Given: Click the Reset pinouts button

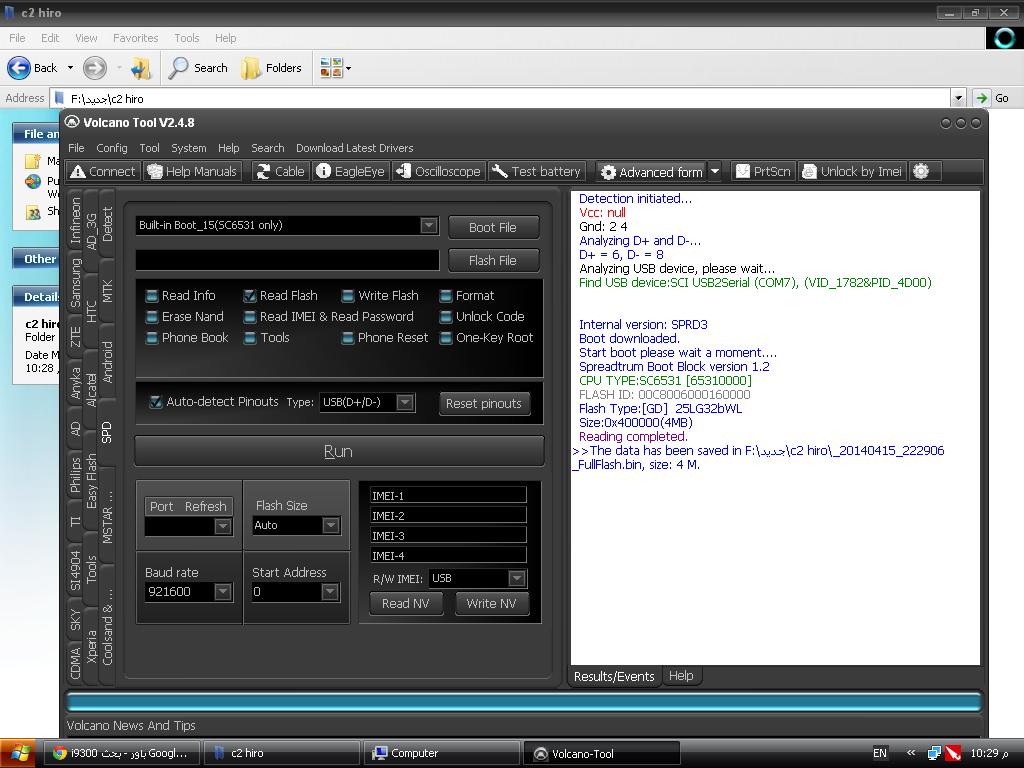Looking at the screenshot, I should (x=484, y=404).
